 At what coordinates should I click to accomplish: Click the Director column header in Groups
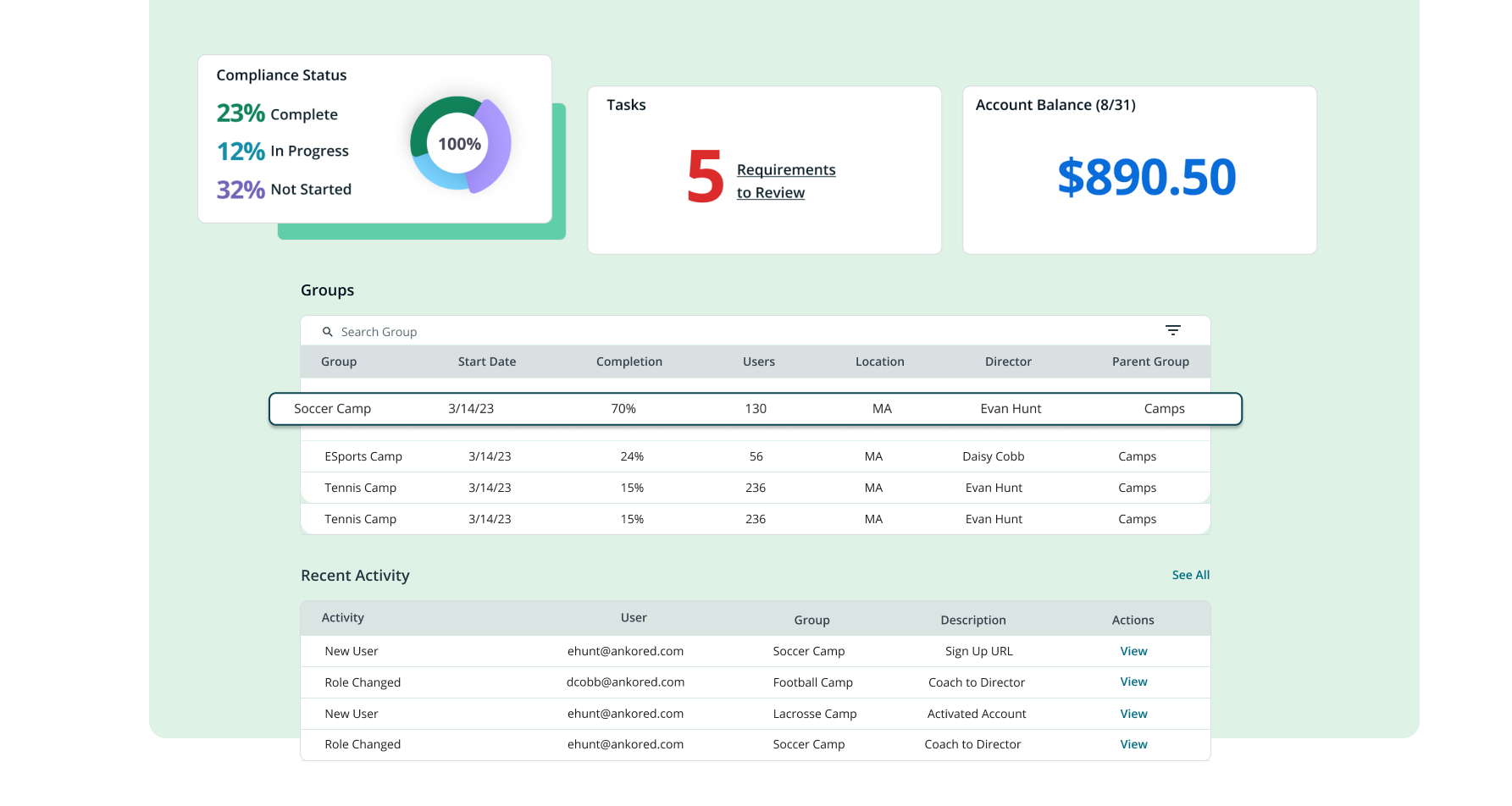point(1008,362)
